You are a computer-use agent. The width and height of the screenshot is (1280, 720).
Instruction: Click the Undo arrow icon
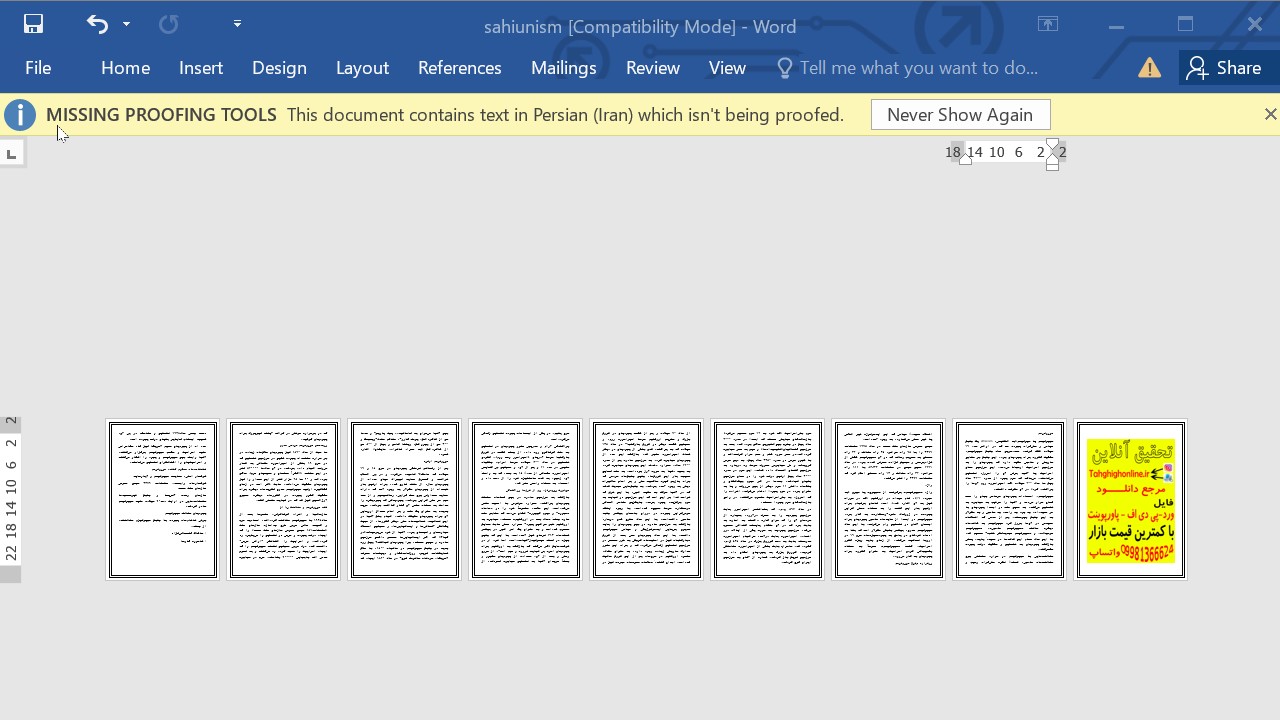click(97, 24)
